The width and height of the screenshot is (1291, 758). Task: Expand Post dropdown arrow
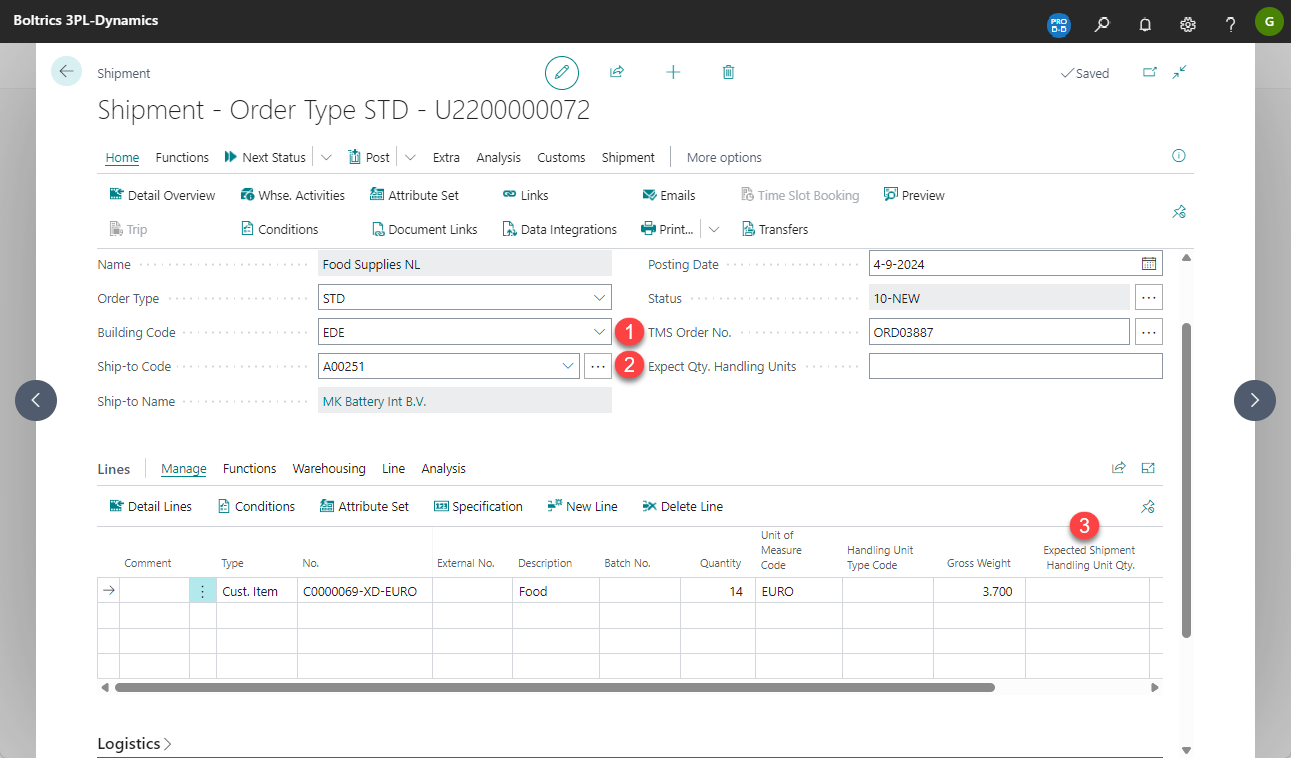click(x=411, y=157)
